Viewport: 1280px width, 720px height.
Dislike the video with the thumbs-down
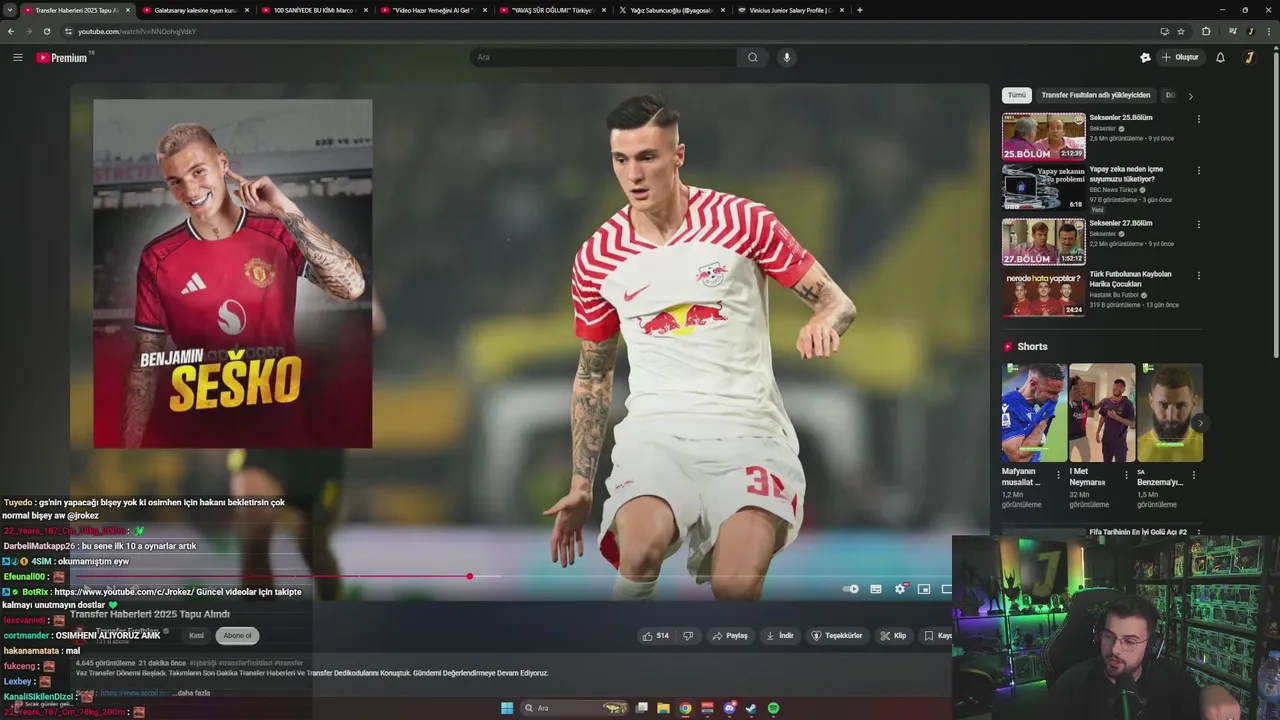coord(688,635)
